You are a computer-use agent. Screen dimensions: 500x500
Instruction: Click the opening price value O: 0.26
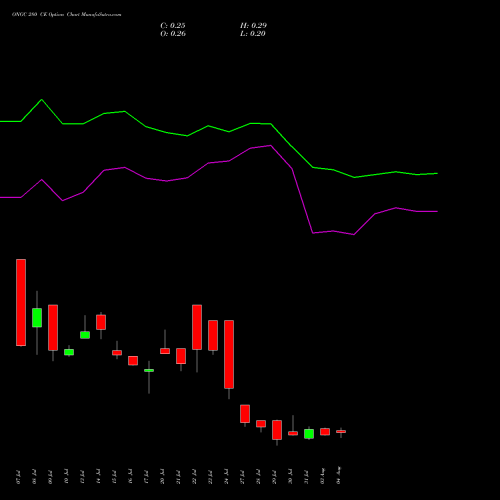tap(173, 34)
